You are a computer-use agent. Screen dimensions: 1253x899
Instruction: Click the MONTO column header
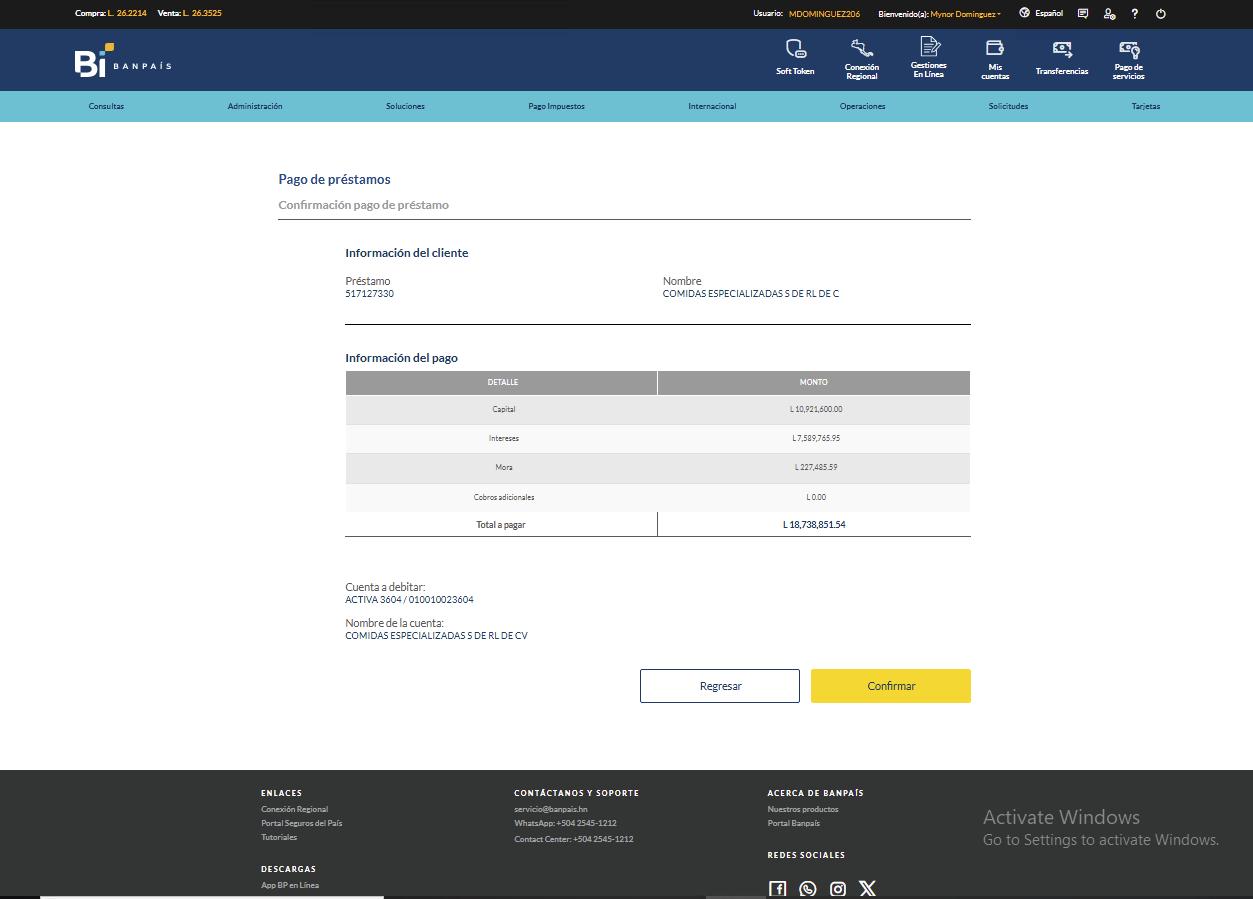(x=814, y=382)
